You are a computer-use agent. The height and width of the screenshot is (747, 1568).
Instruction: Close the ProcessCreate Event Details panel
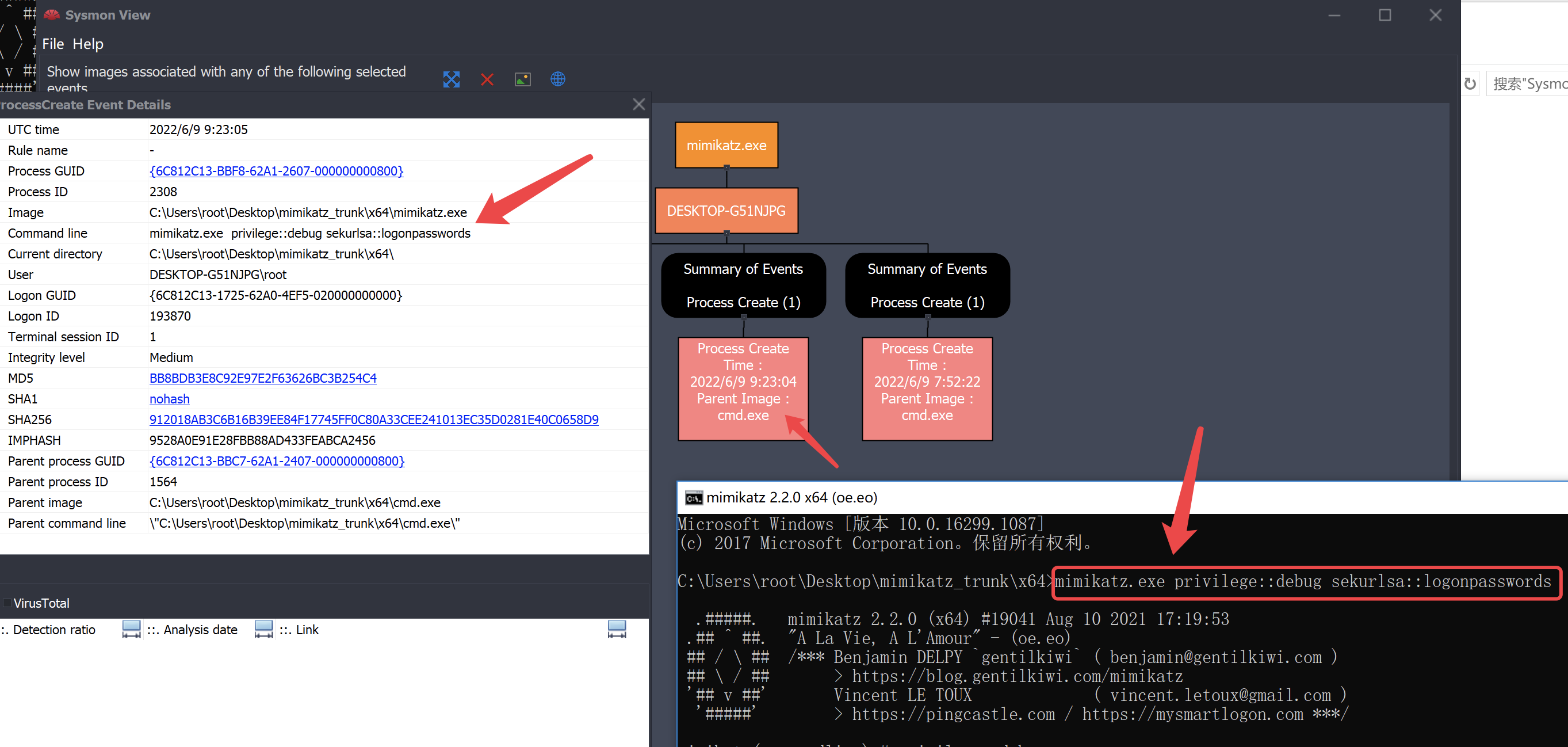(x=638, y=105)
